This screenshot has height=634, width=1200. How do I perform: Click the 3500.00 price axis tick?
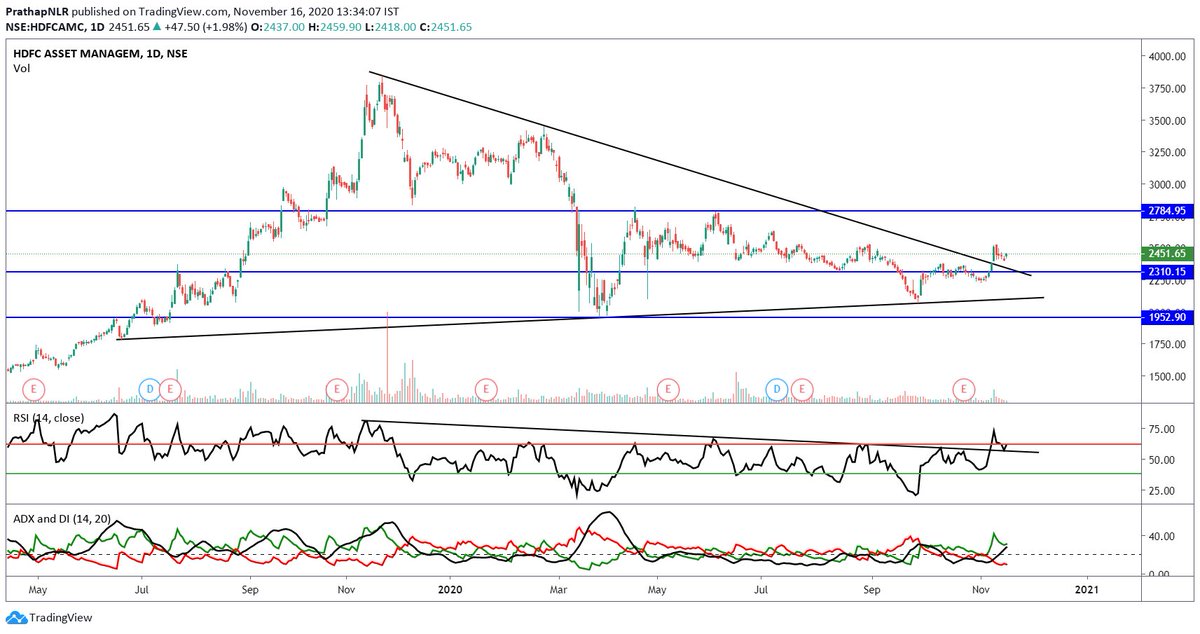tap(1169, 121)
